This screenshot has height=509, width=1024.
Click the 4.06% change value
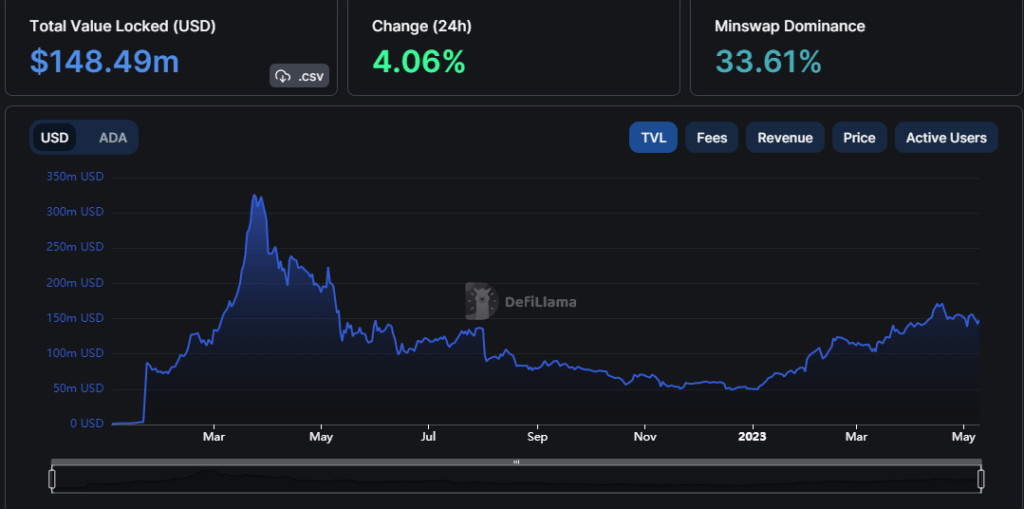419,61
